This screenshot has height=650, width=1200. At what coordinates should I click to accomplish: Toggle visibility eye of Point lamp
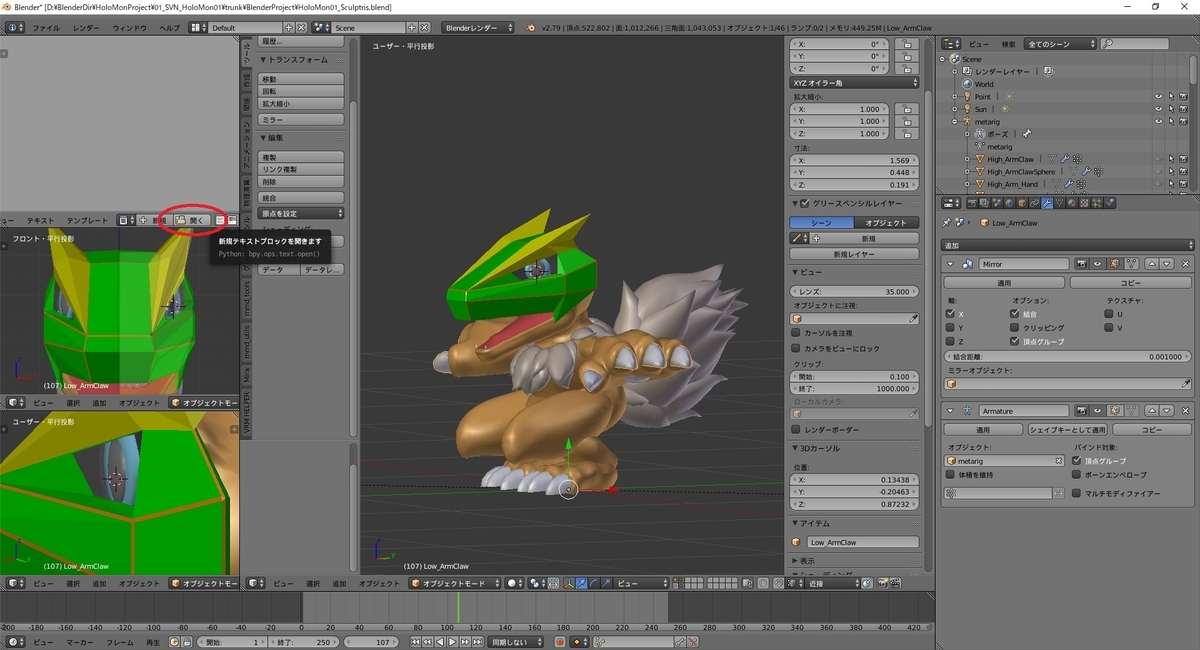[1159, 96]
